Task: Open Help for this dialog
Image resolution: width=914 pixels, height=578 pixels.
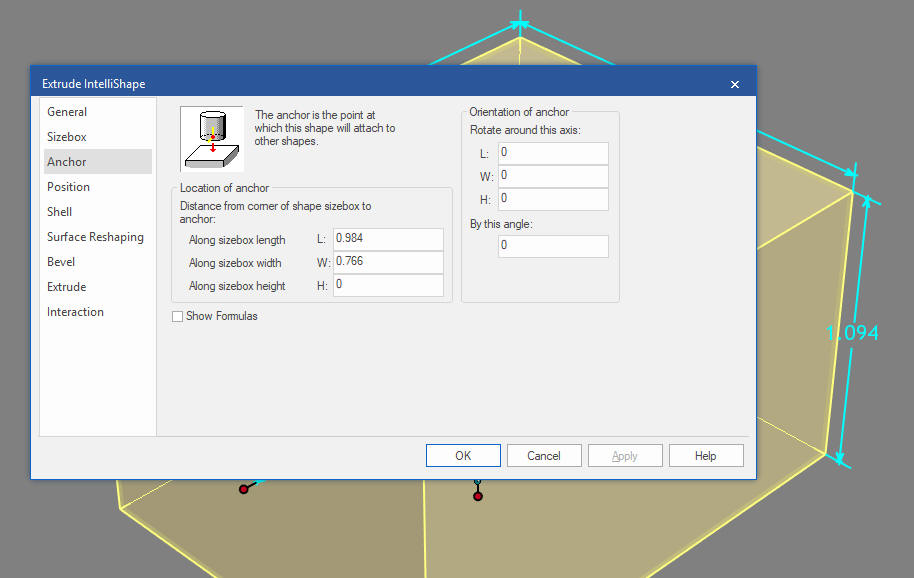Action: click(x=706, y=456)
